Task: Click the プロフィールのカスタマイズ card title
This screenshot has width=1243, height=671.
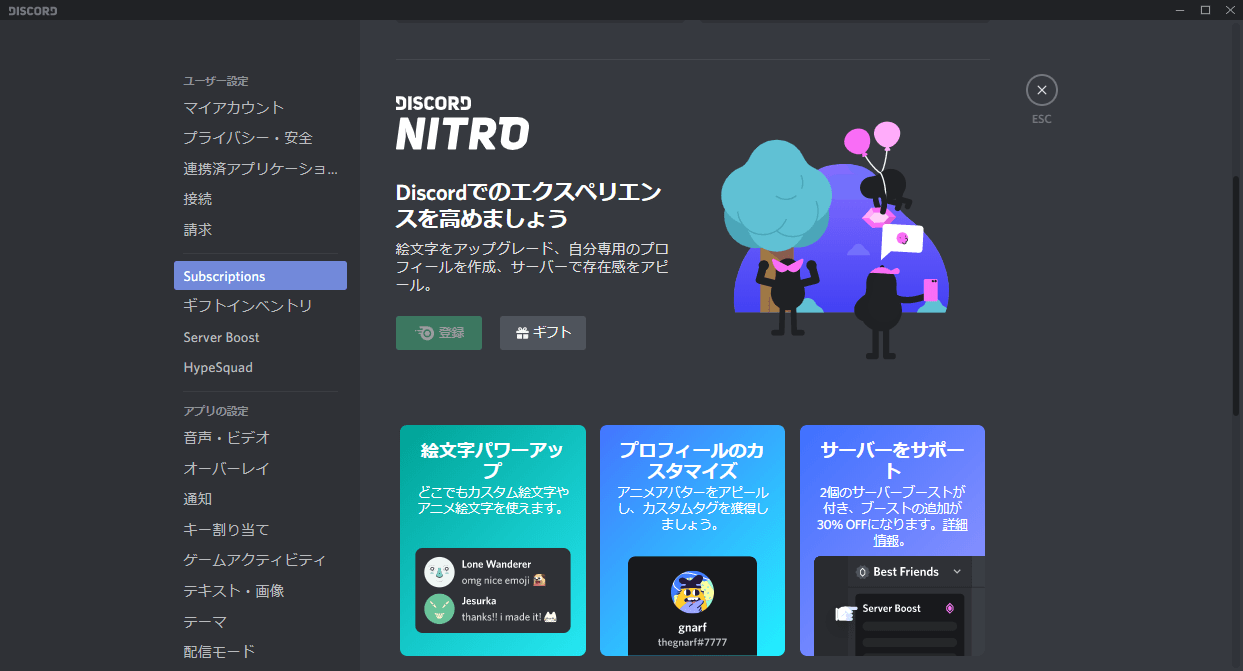Action: [x=692, y=460]
